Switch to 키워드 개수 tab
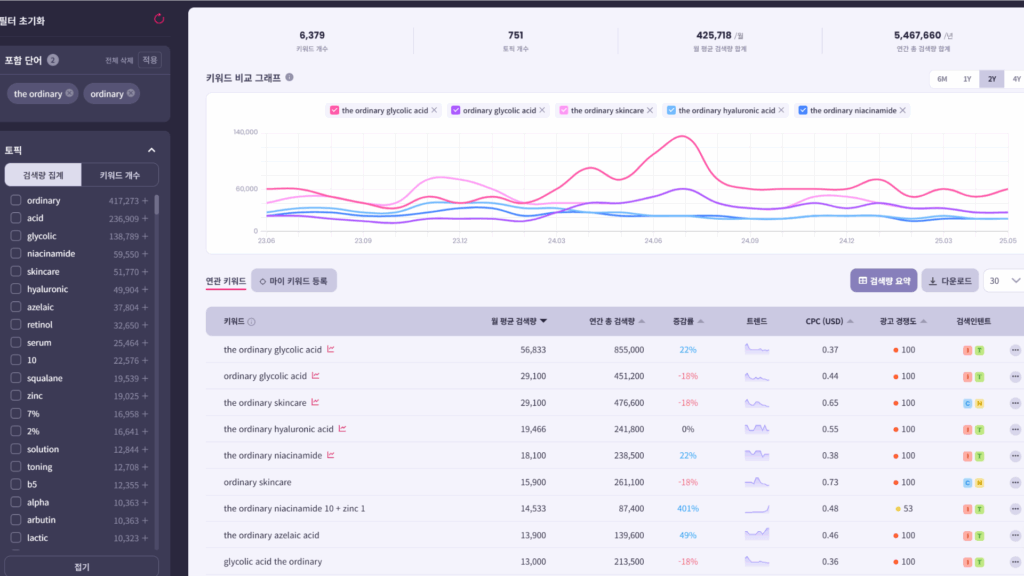The image size is (1024, 576). 120,176
